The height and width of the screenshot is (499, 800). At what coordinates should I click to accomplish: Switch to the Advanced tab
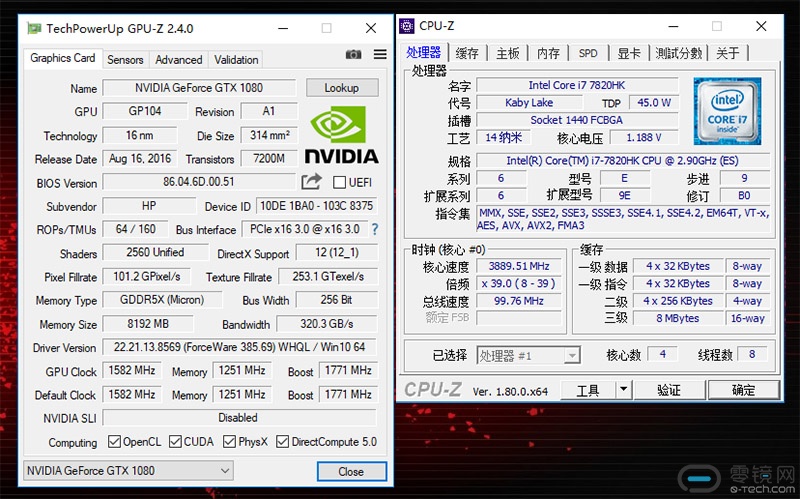click(x=179, y=60)
